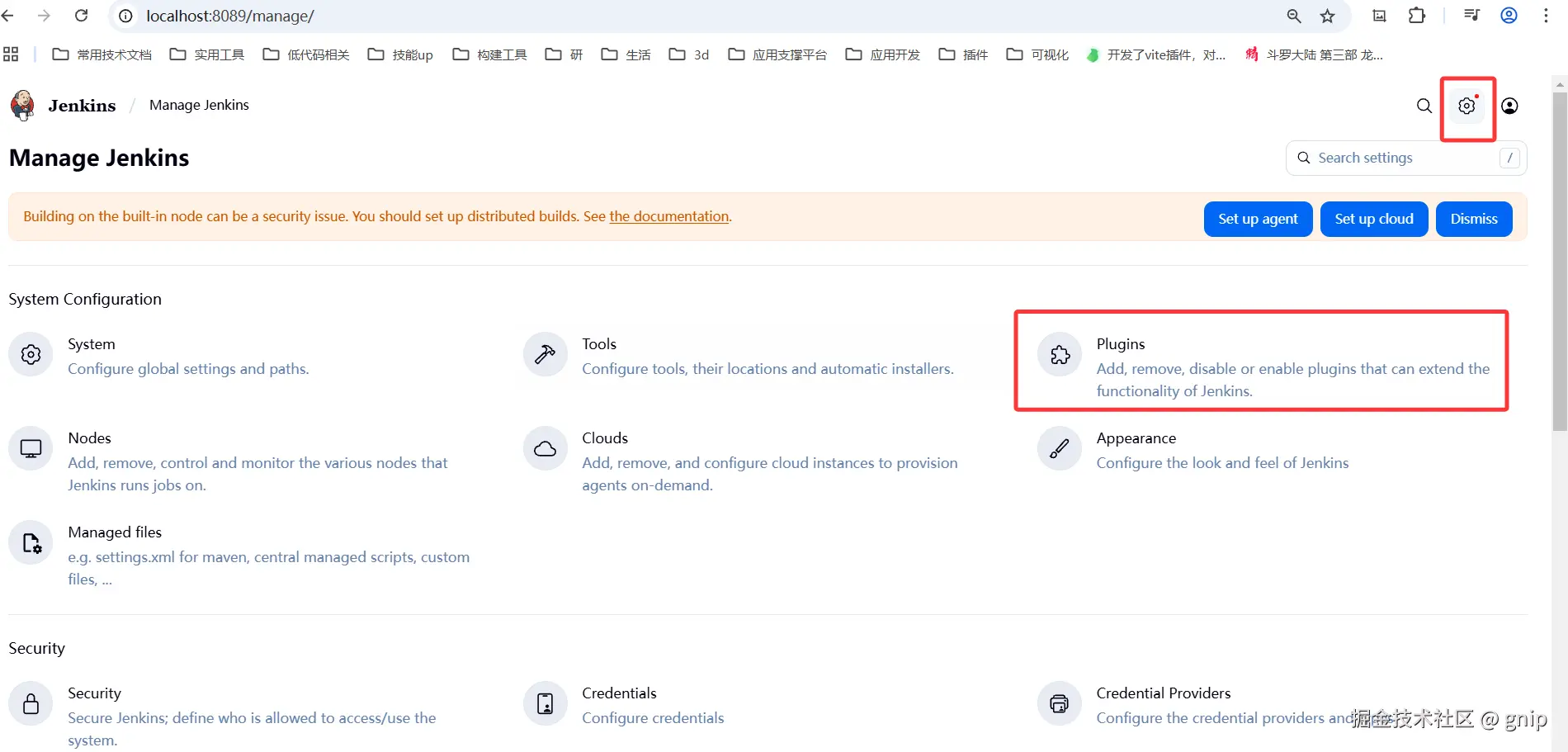Open the browser extensions puzzle icon
The width and height of the screenshot is (1568, 752).
pyautogui.click(x=1417, y=16)
